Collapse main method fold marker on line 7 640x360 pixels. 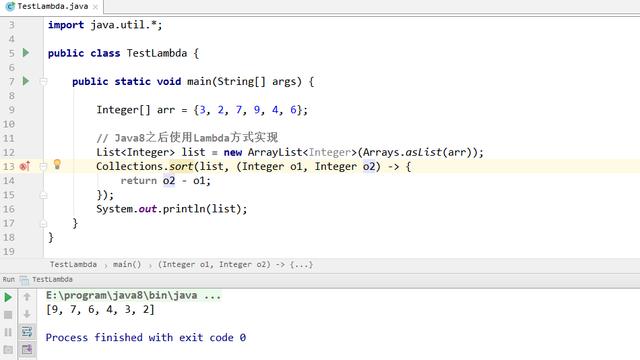pos(43,82)
